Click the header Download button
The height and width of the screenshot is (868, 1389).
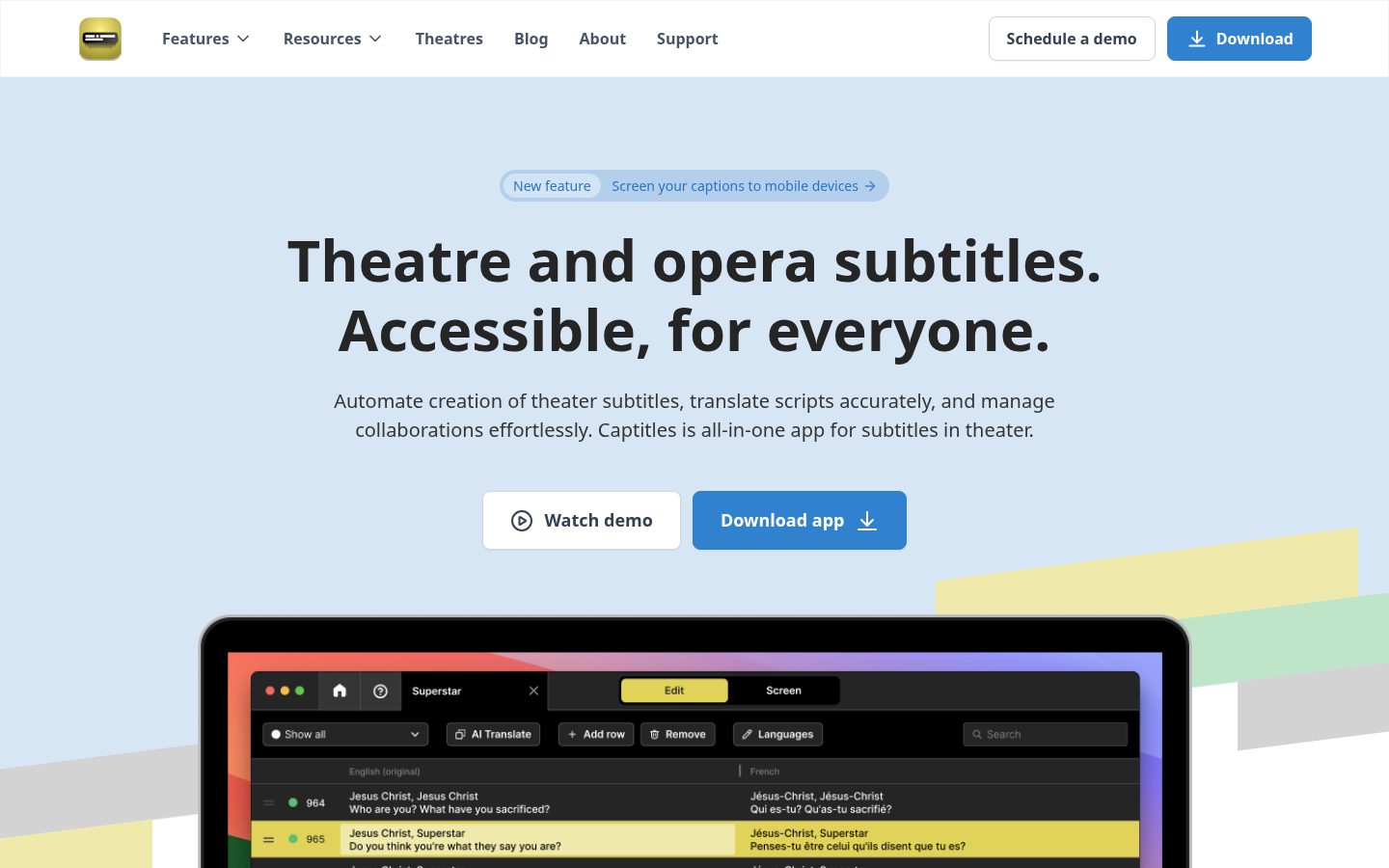click(x=1239, y=39)
